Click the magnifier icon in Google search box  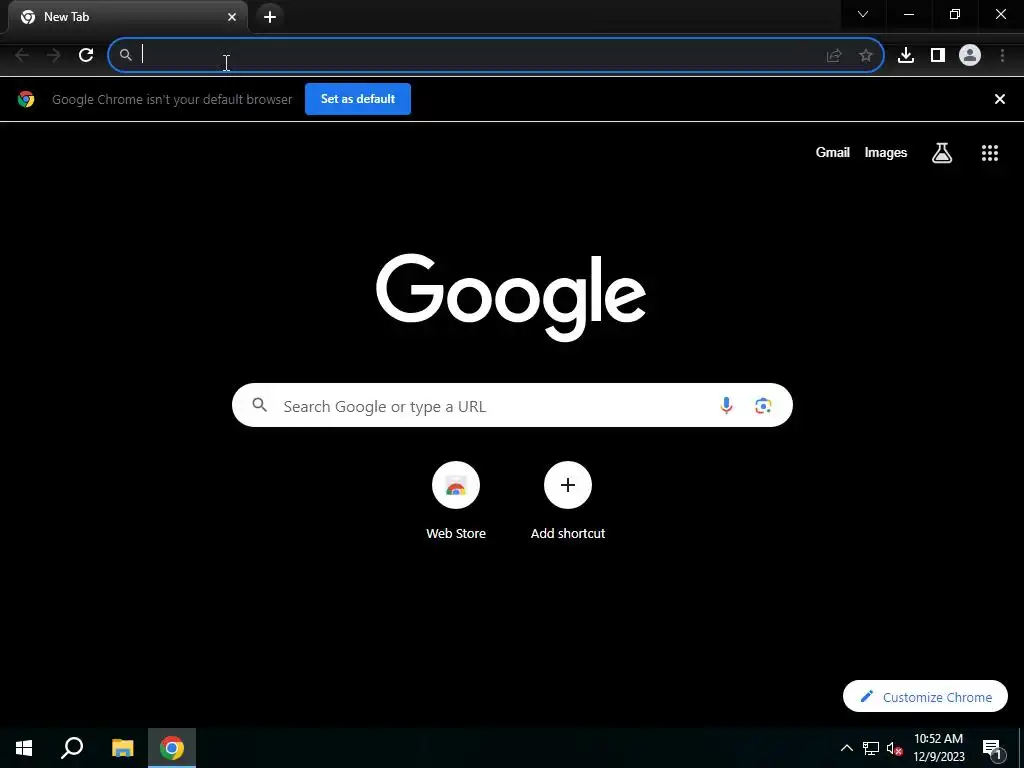click(260, 405)
